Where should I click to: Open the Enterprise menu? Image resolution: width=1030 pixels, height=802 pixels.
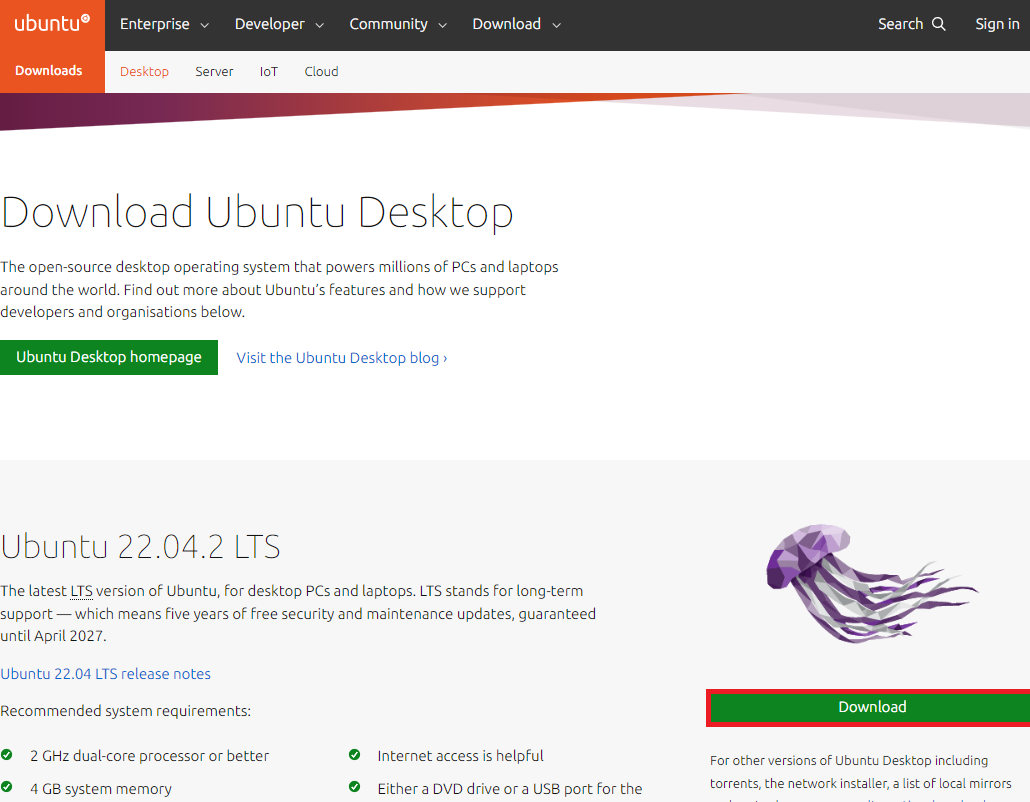(164, 24)
